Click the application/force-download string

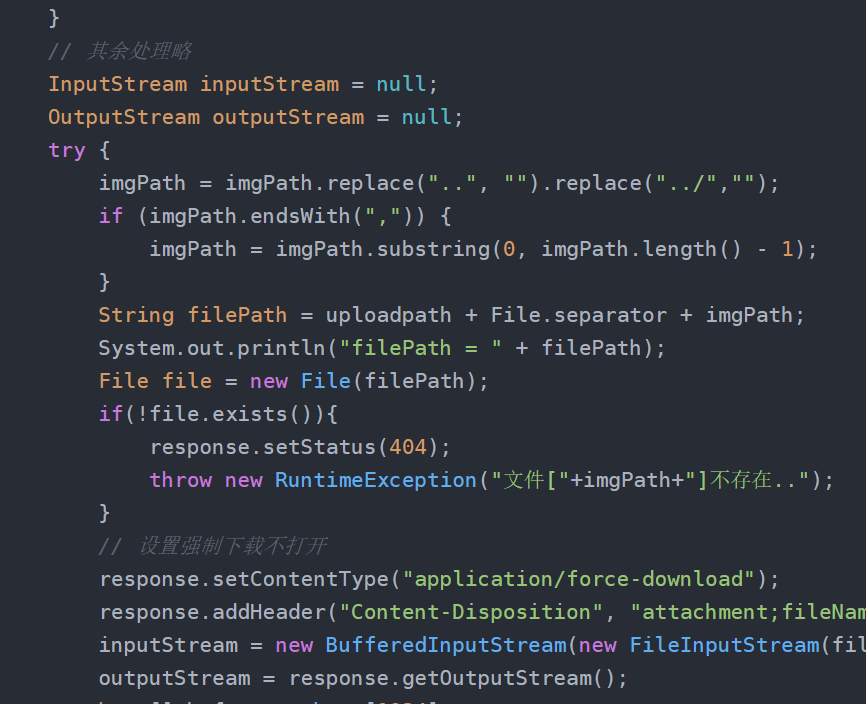pos(578,579)
